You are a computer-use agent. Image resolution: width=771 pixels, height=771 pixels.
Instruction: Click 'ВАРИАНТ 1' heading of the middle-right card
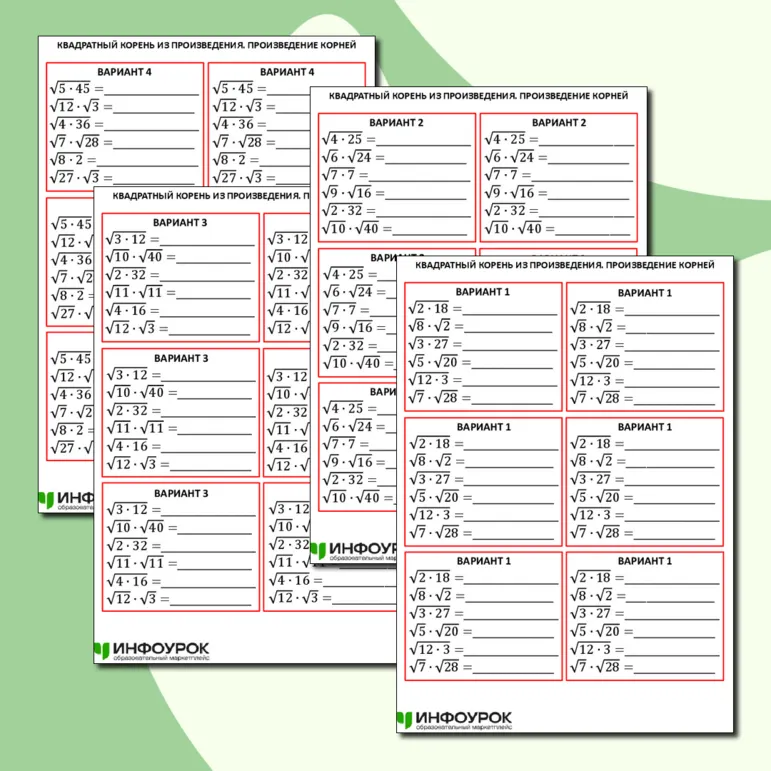[x=645, y=427]
